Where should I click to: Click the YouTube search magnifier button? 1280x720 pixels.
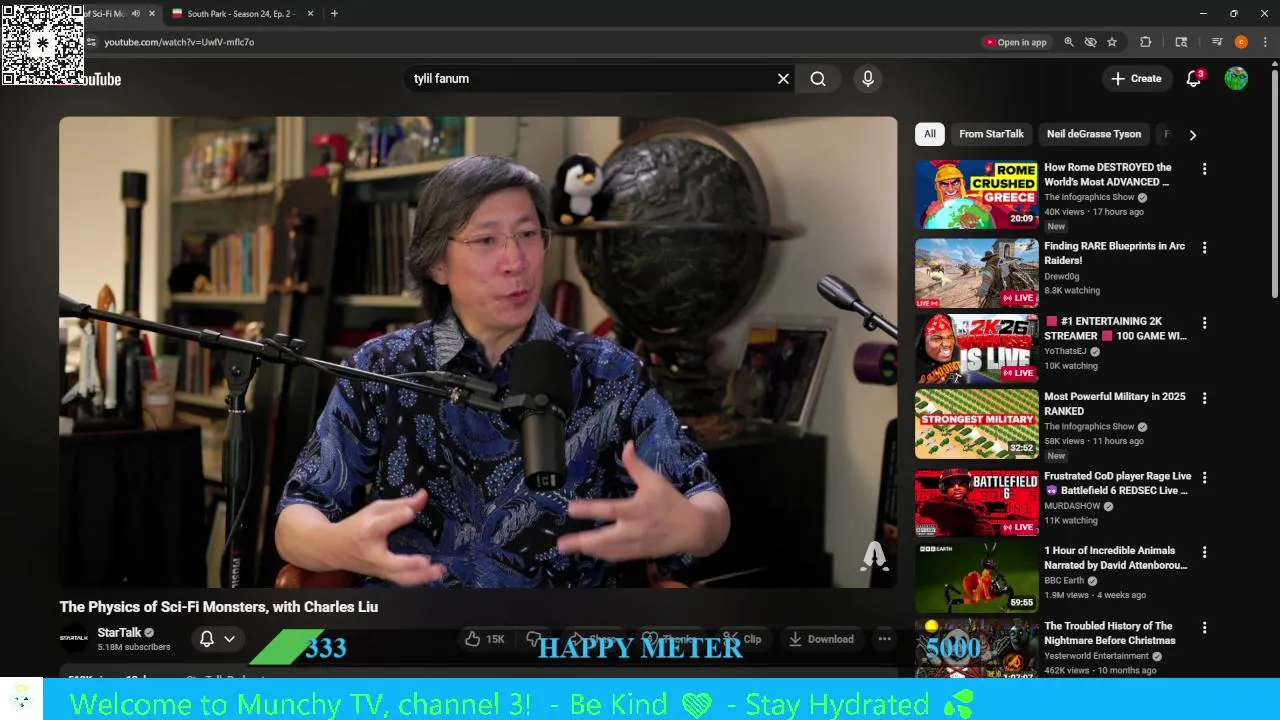(818, 79)
